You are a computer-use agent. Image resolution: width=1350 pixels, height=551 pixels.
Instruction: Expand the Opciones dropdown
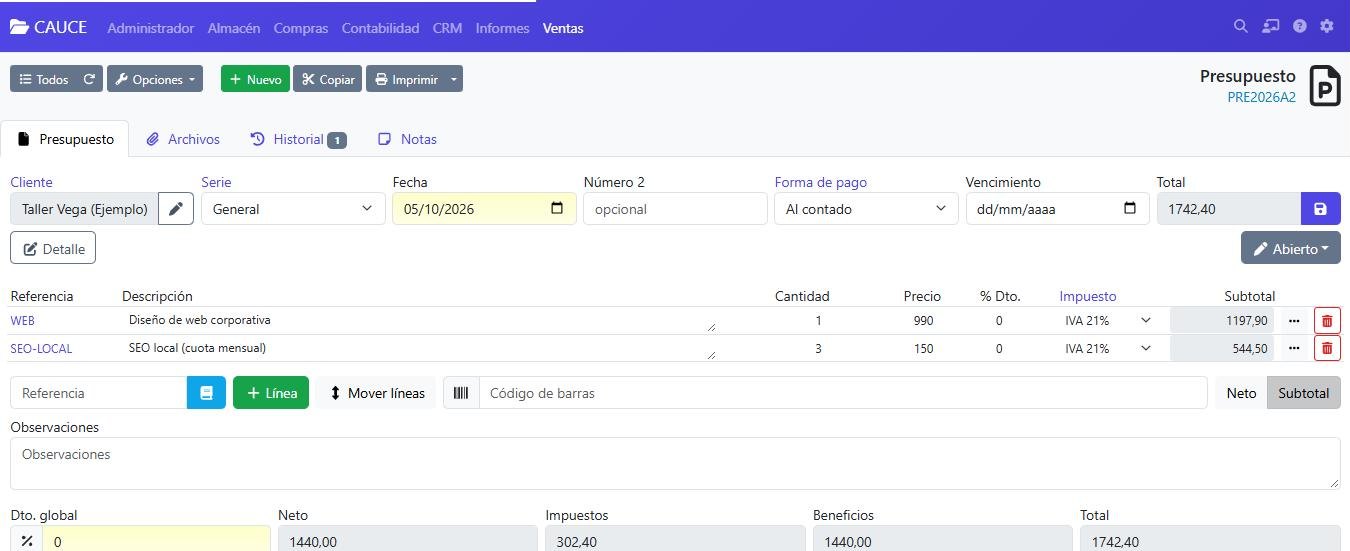click(155, 79)
